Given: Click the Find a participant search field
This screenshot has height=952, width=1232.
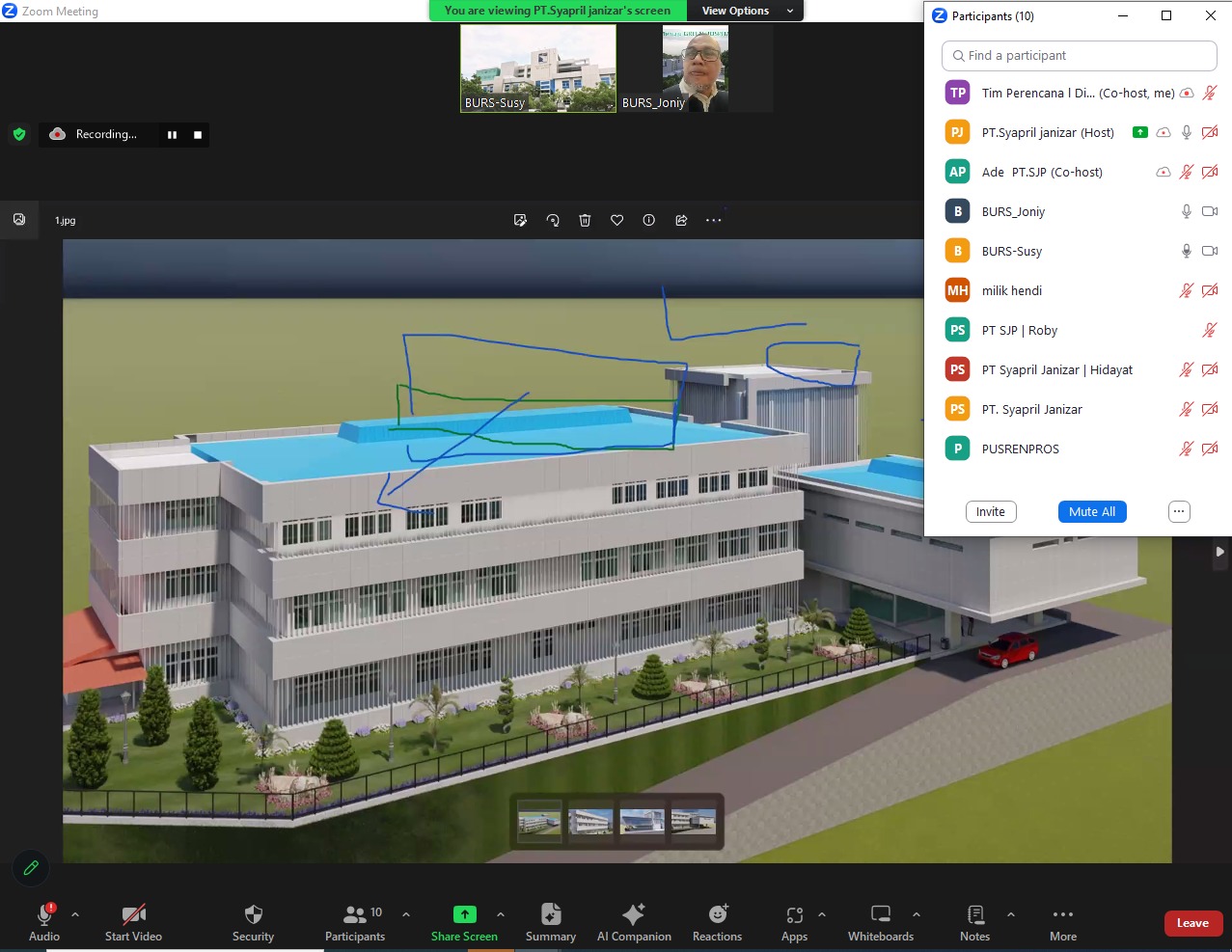Looking at the screenshot, I should (x=1079, y=56).
